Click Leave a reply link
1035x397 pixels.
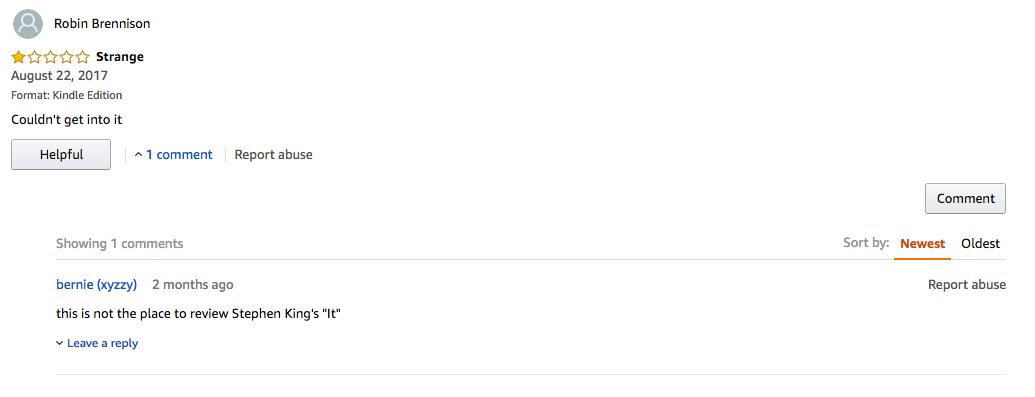(102, 343)
